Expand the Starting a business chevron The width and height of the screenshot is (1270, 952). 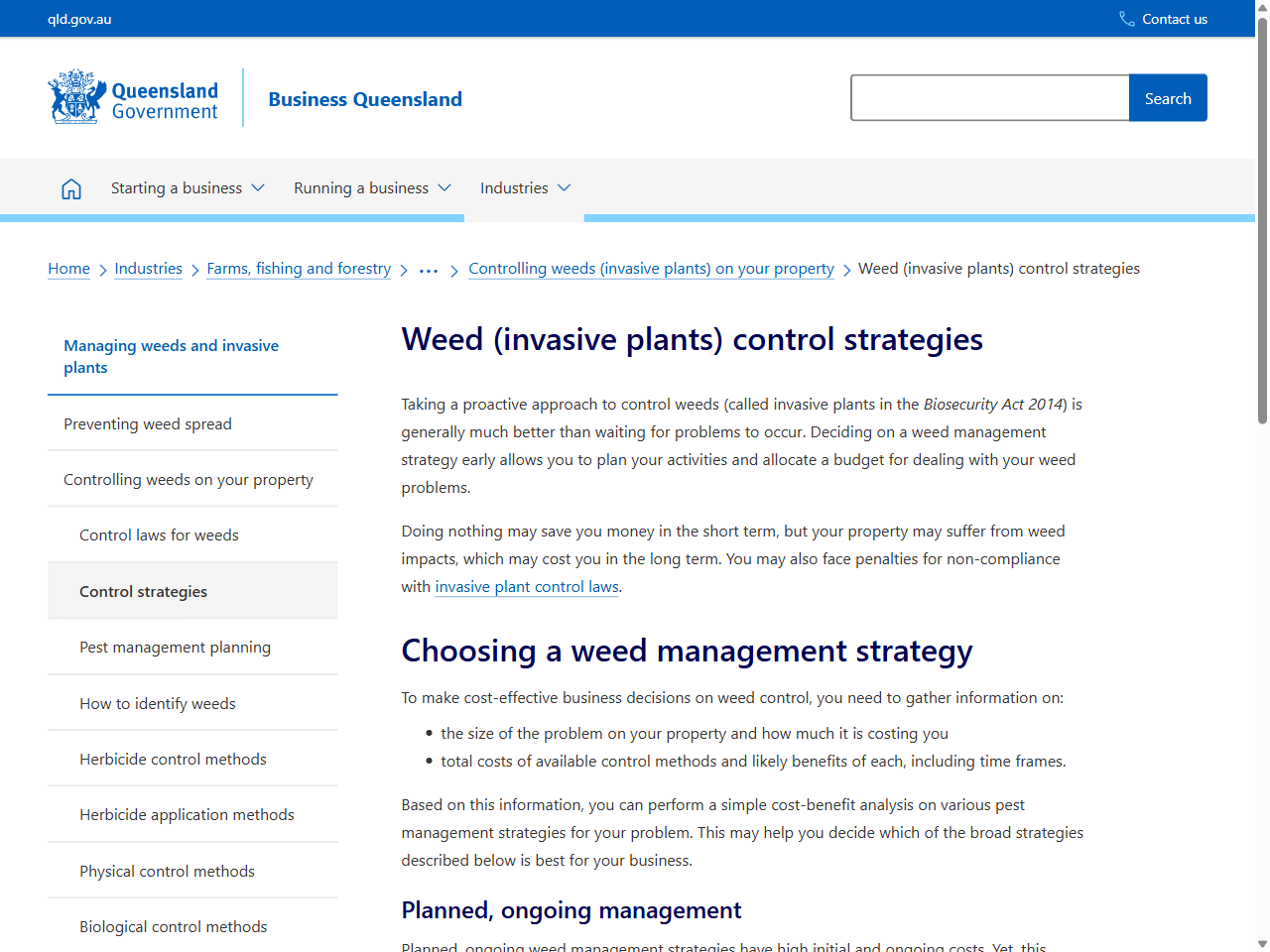pos(258,187)
